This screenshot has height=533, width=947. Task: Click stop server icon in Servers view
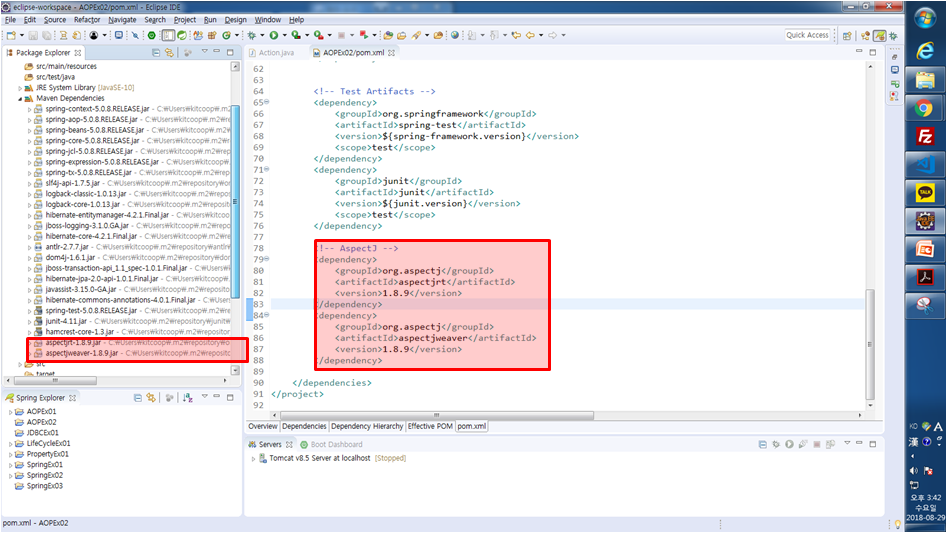click(x=817, y=444)
